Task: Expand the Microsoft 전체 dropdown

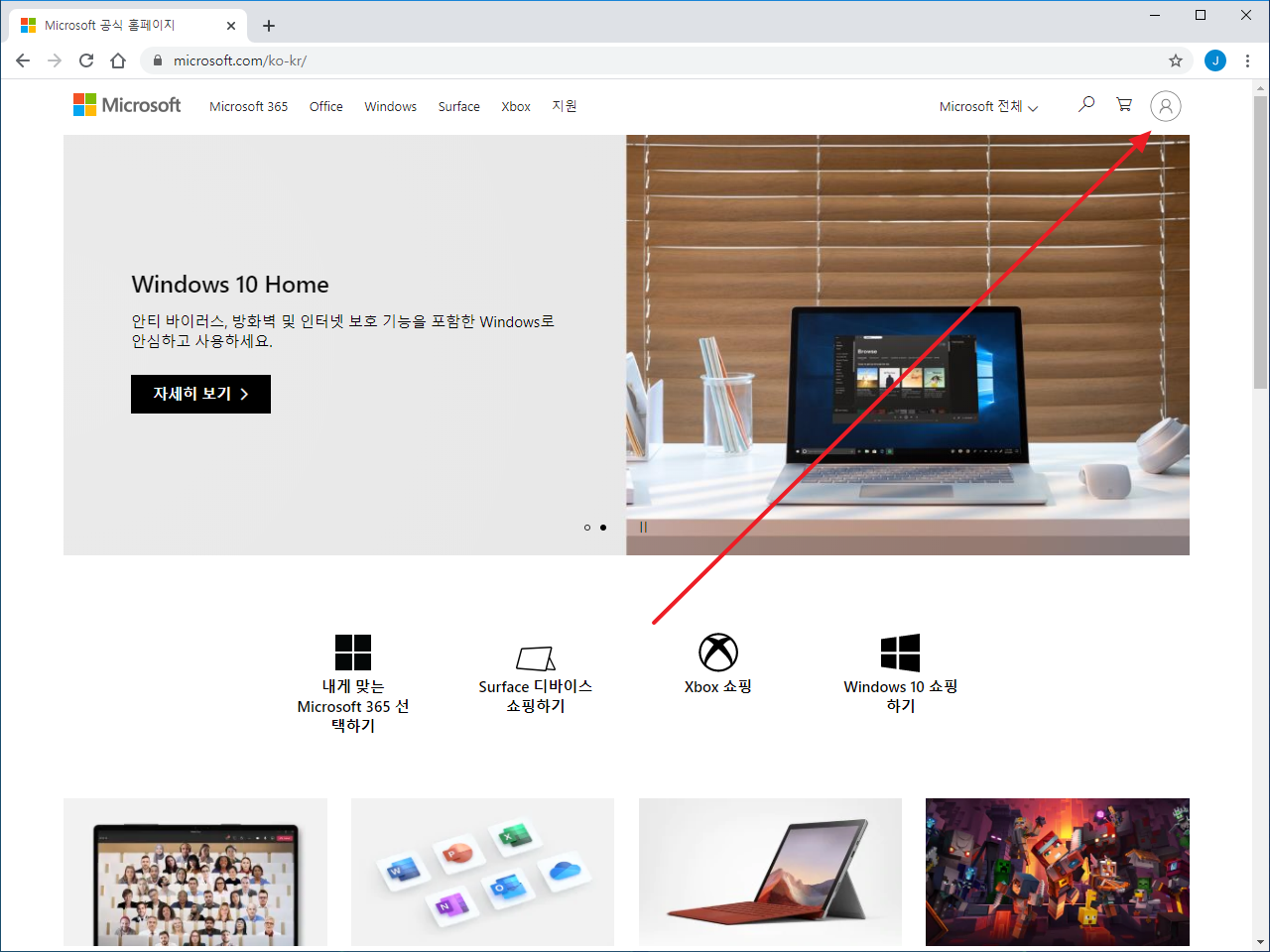Action: [988, 106]
